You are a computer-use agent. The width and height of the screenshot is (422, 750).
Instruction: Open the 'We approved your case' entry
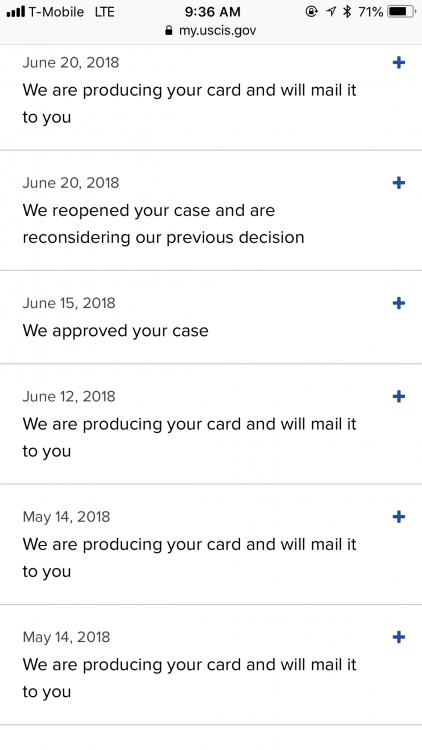point(211,317)
